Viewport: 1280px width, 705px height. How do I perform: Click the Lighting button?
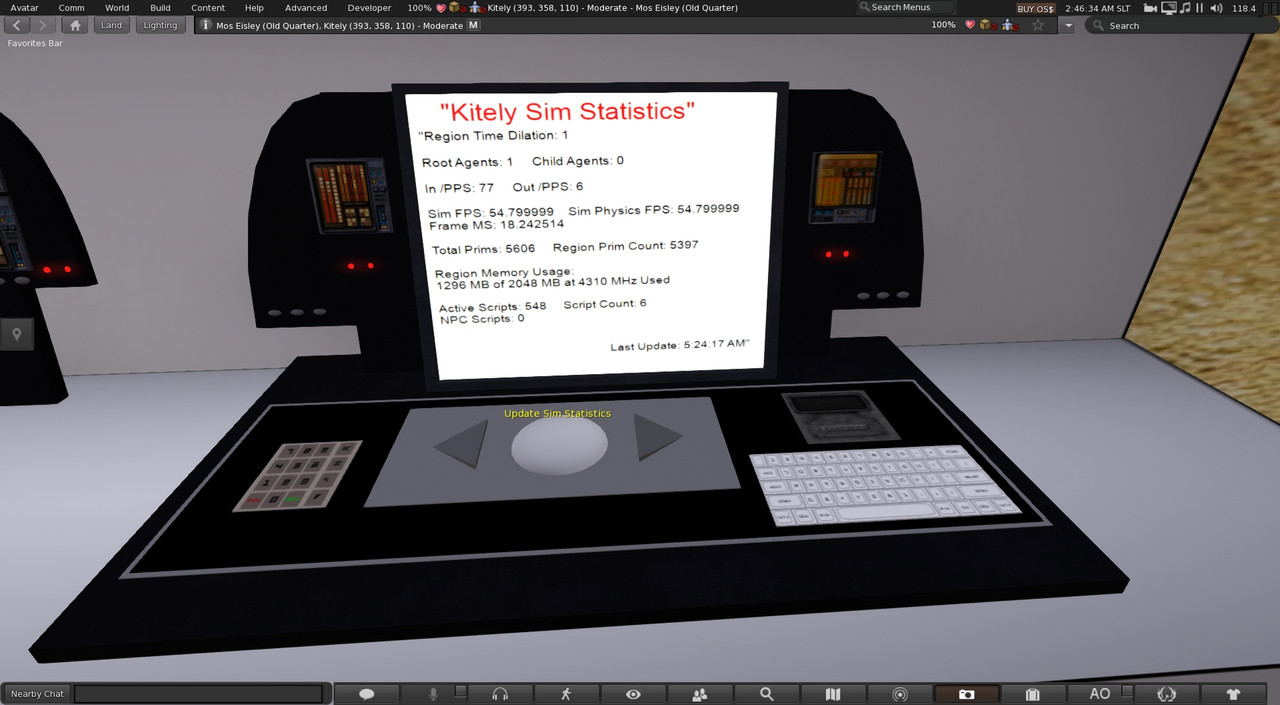tap(160, 25)
